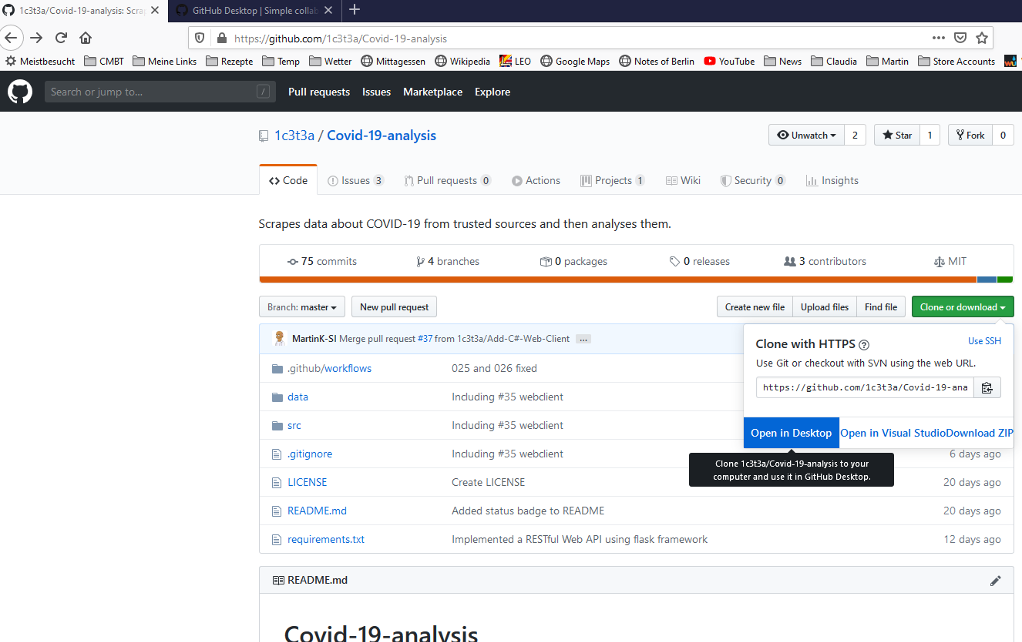Click the pencil icon to edit README
The height and width of the screenshot is (642, 1022).
[x=995, y=580]
